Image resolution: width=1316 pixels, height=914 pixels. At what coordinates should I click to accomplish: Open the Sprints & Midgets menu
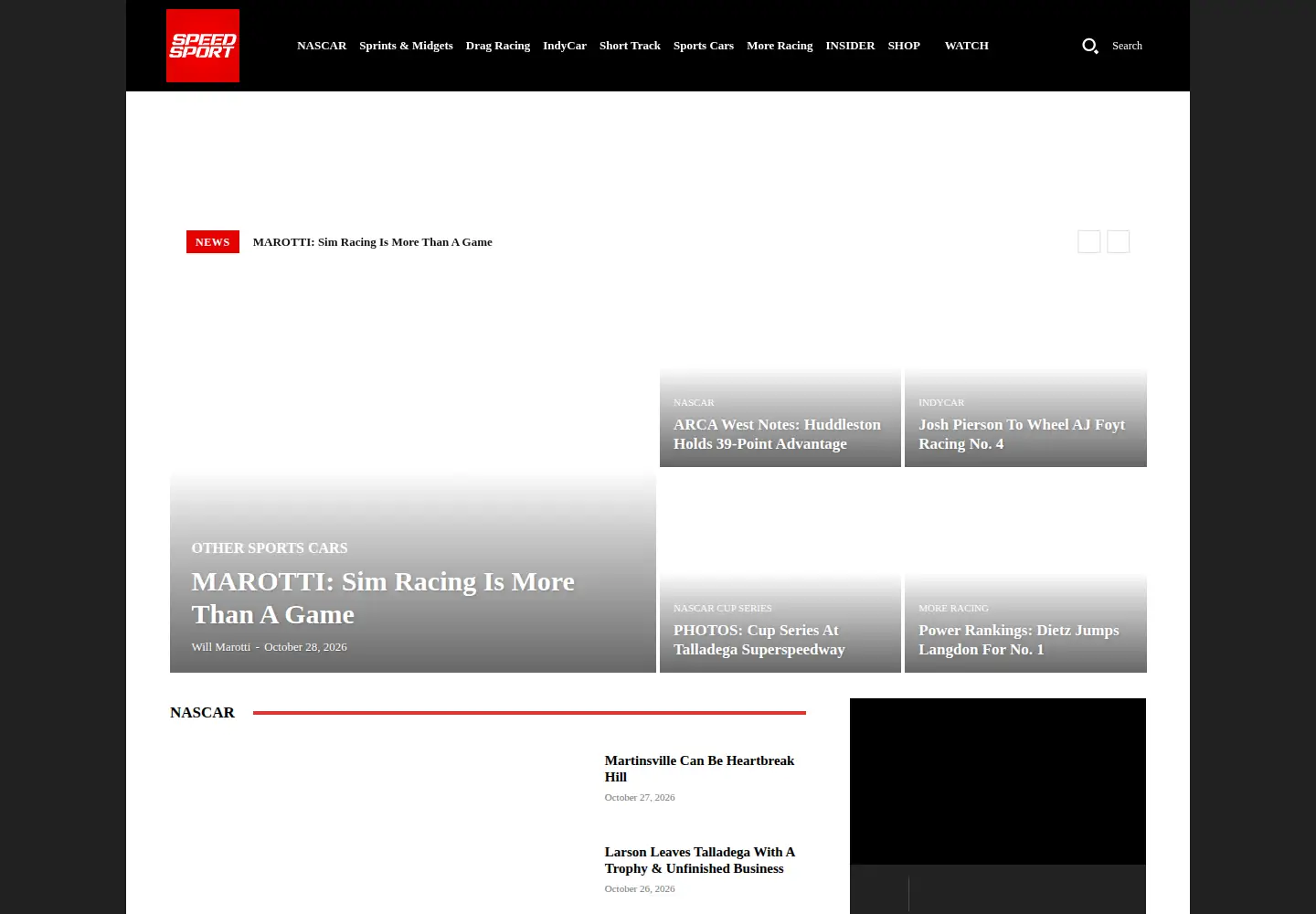tap(406, 46)
